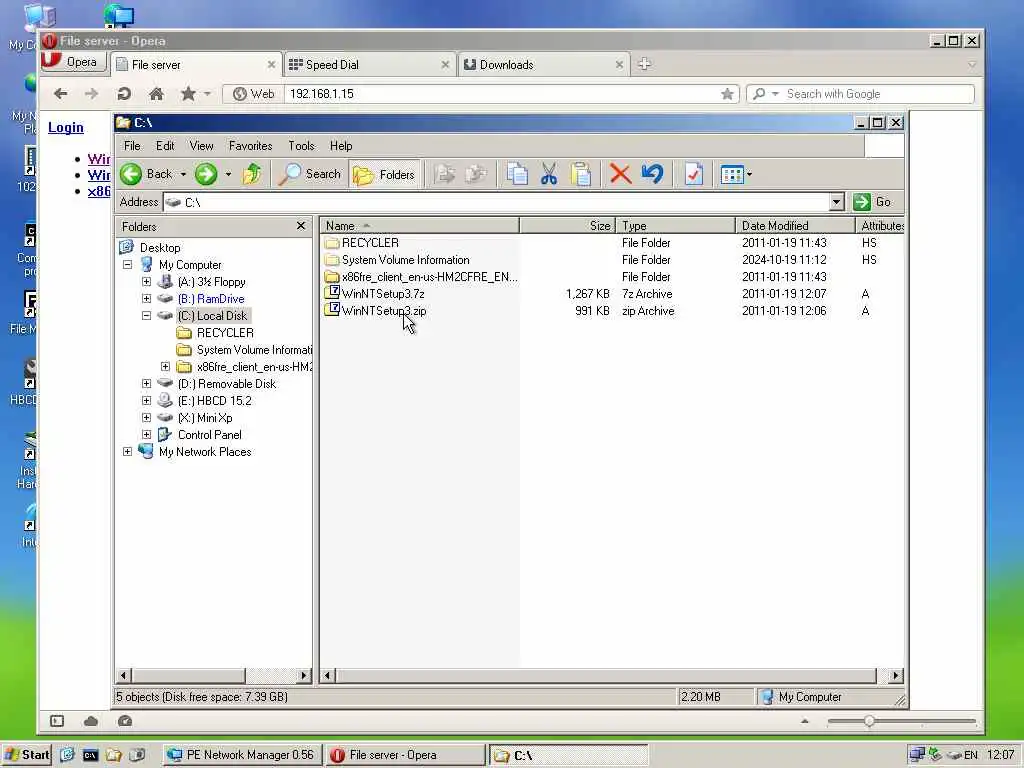Open the File menu in Explorer
Image resolution: width=1024 pixels, height=768 pixels.
pyautogui.click(x=132, y=146)
